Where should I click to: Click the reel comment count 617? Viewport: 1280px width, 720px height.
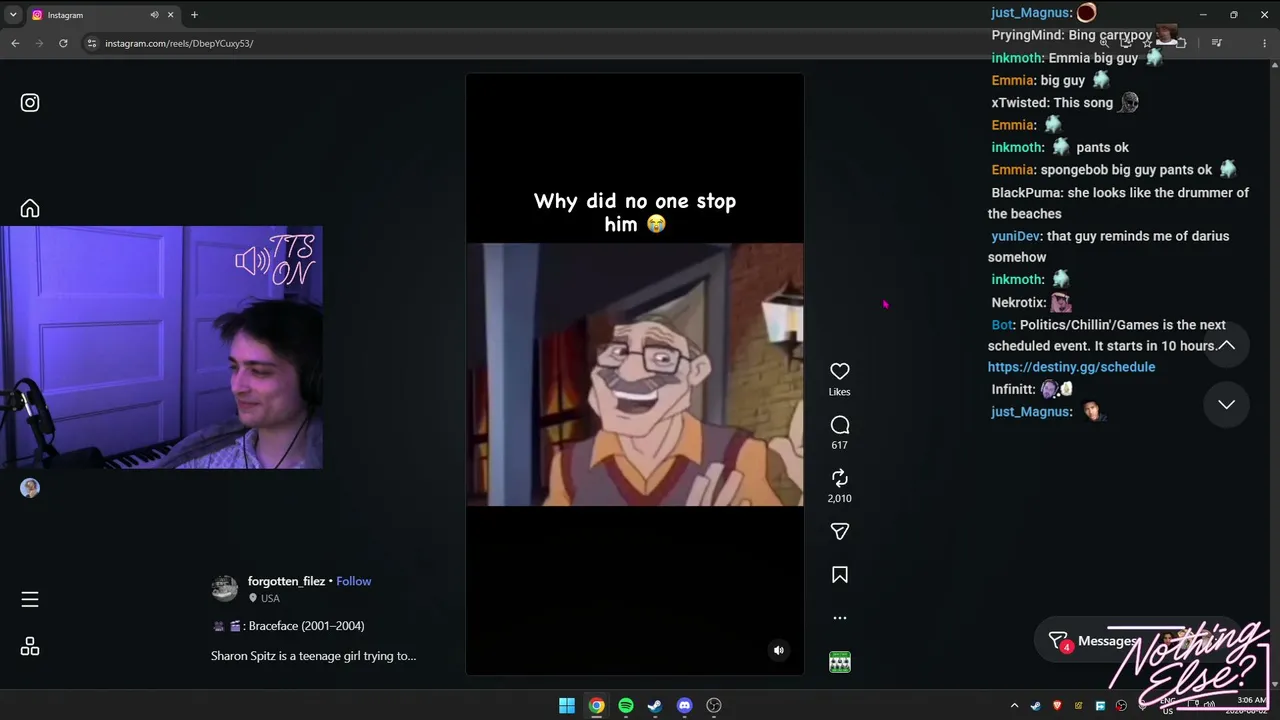(839, 445)
